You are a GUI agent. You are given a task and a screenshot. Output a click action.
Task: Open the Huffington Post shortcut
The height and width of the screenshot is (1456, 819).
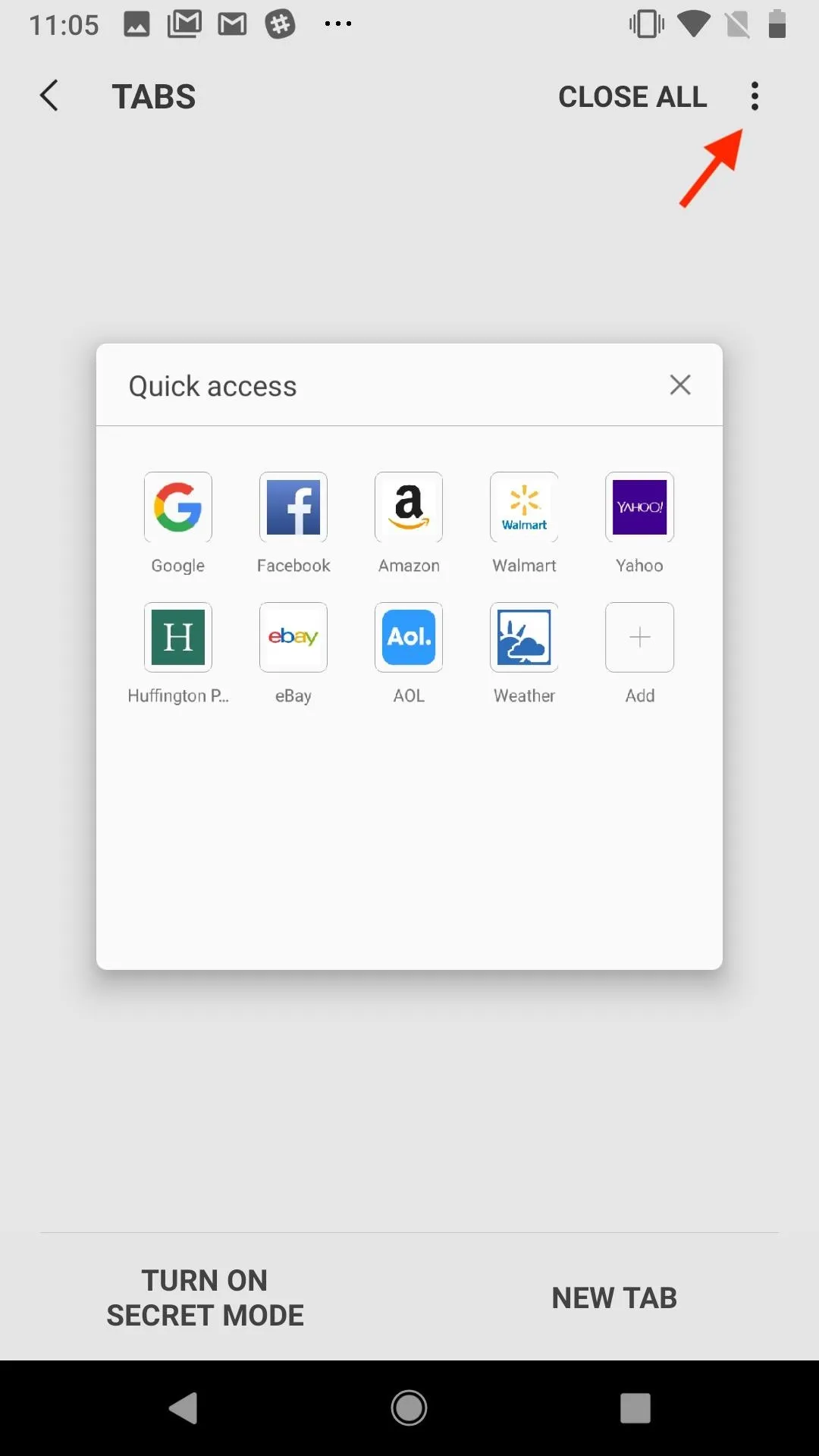[x=177, y=638]
